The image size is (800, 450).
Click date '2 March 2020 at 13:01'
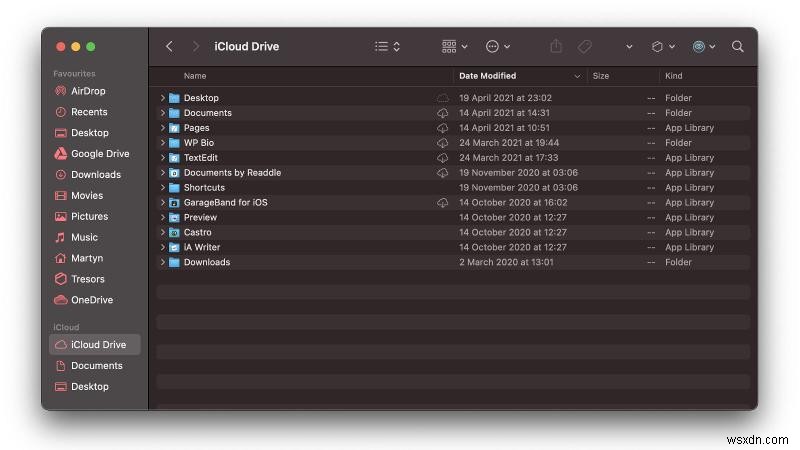pyautogui.click(x=506, y=262)
